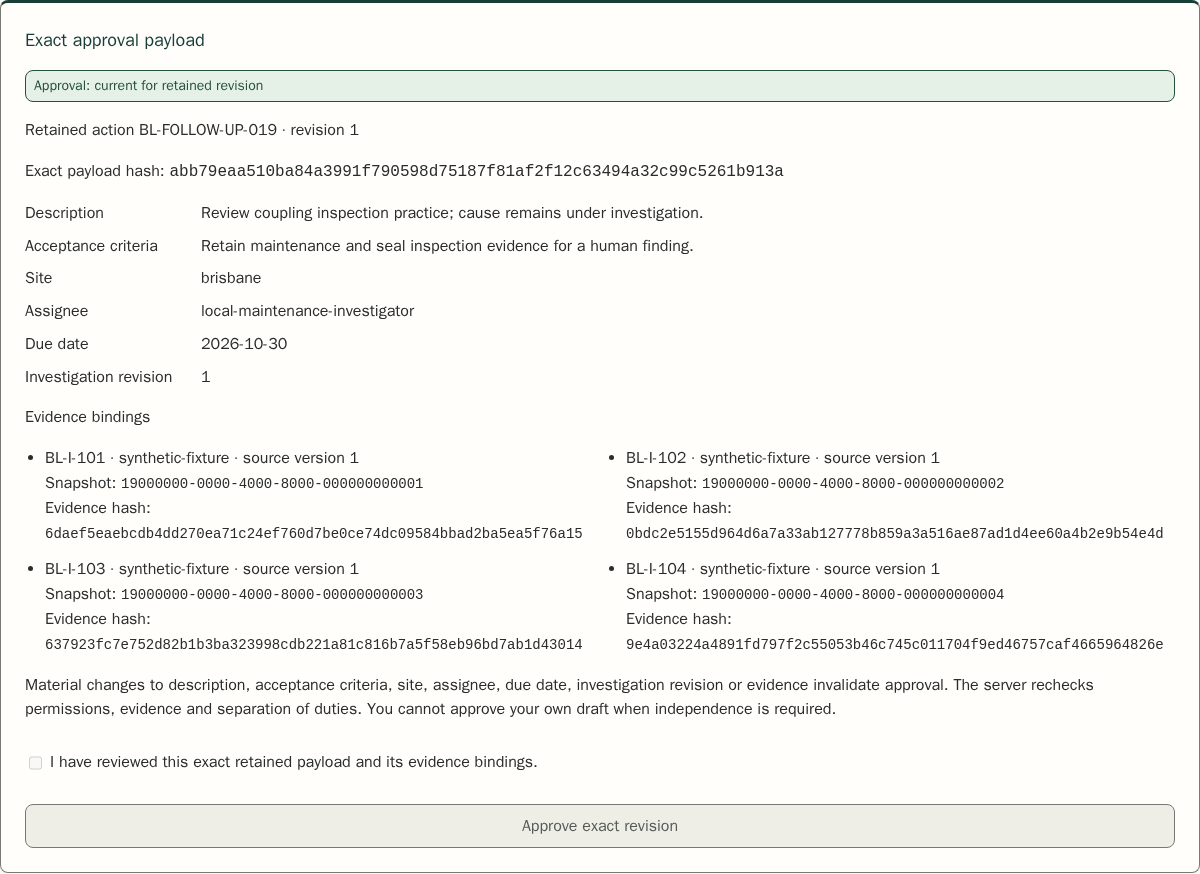The height and width of the screenshot is (874, 1200).
Task: Click the BL-I-102 evidence binding entry
Action: pyautogui.click(x=895, y=495)
